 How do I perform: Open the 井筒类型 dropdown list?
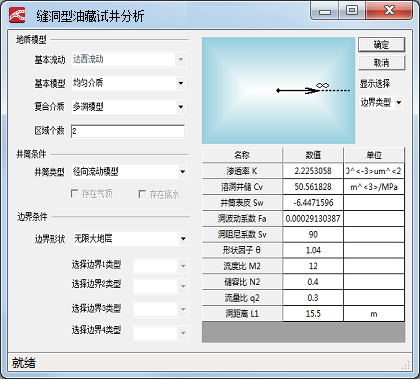point(130,172)
